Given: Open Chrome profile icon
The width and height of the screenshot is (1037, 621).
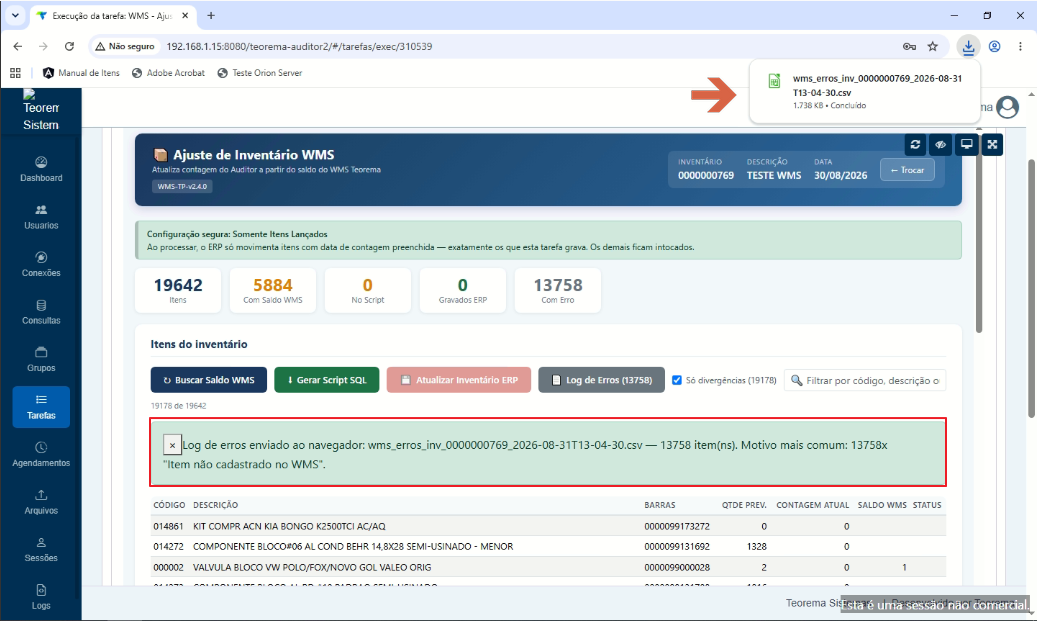Looking at the screenshot, I should tap(994, 46).
